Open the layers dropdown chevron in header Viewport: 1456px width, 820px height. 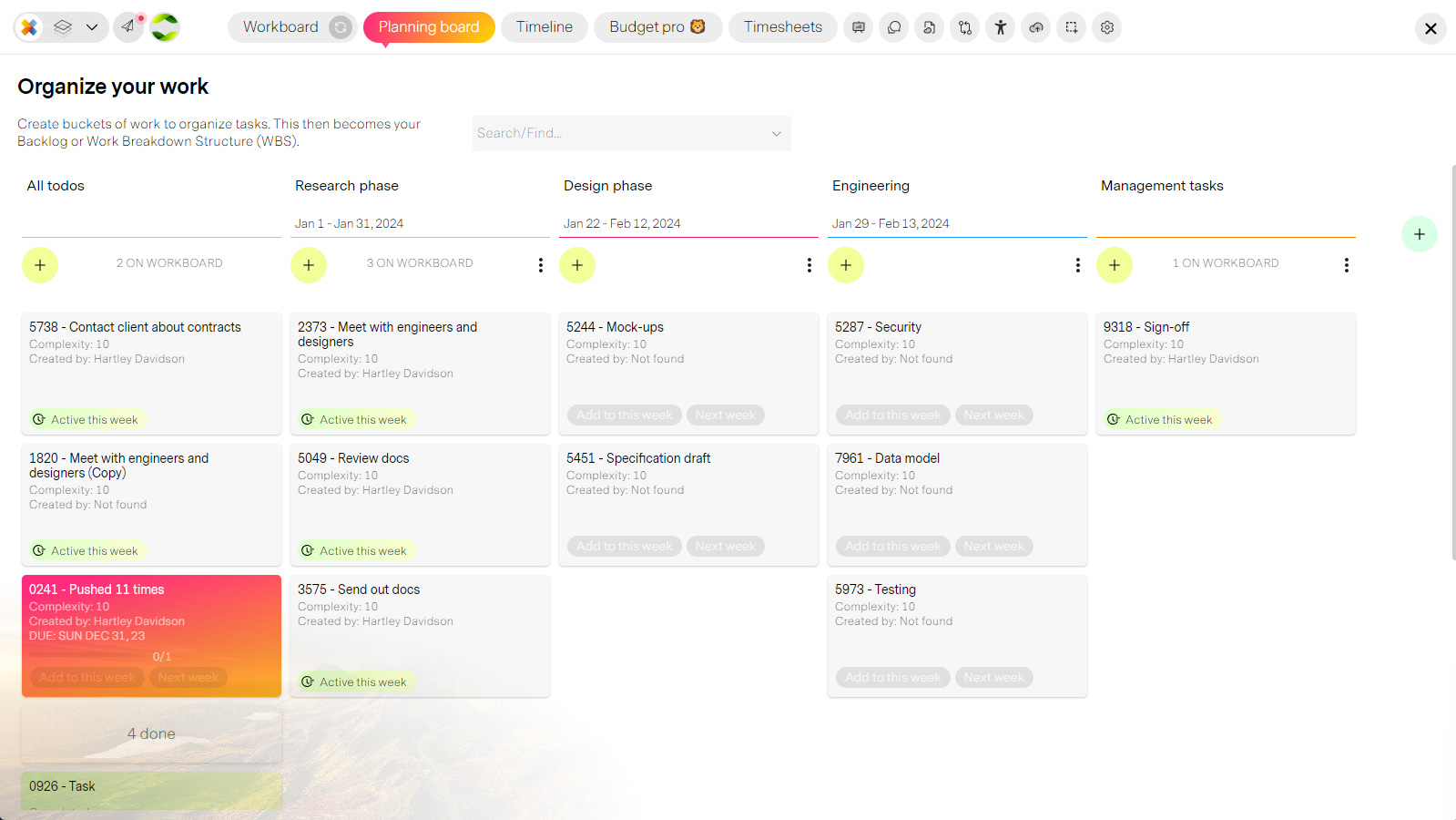pos(92,27)
